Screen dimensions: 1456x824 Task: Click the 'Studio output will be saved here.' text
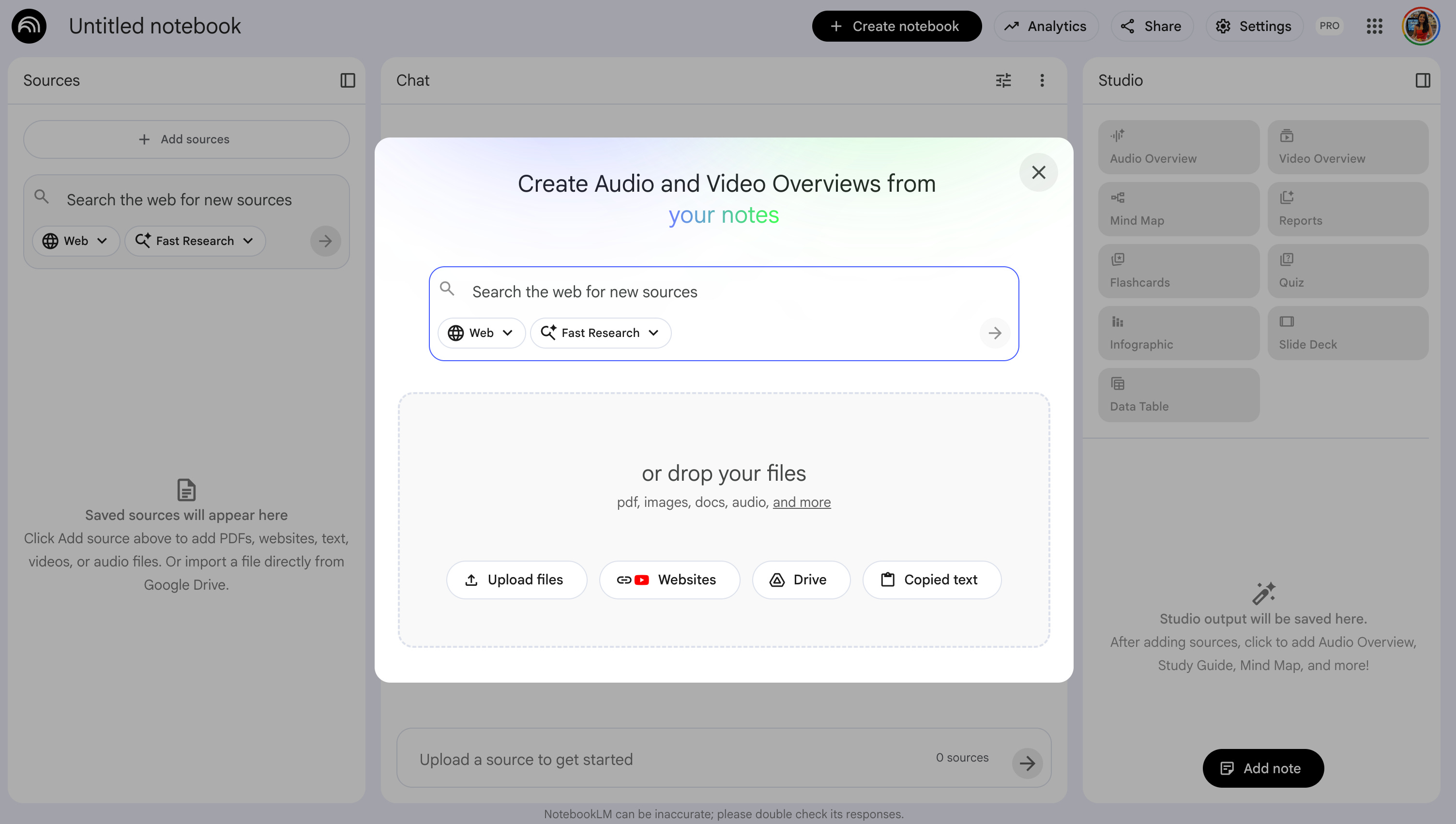pyautogui.click(x=1263, y=619)
